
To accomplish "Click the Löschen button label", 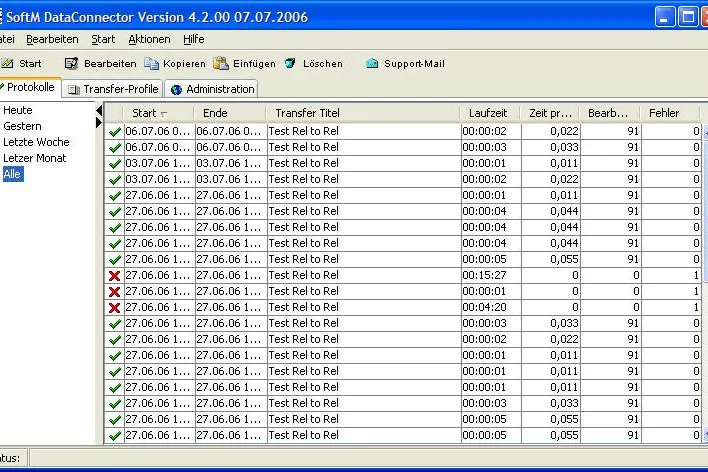I will [323, 64].
